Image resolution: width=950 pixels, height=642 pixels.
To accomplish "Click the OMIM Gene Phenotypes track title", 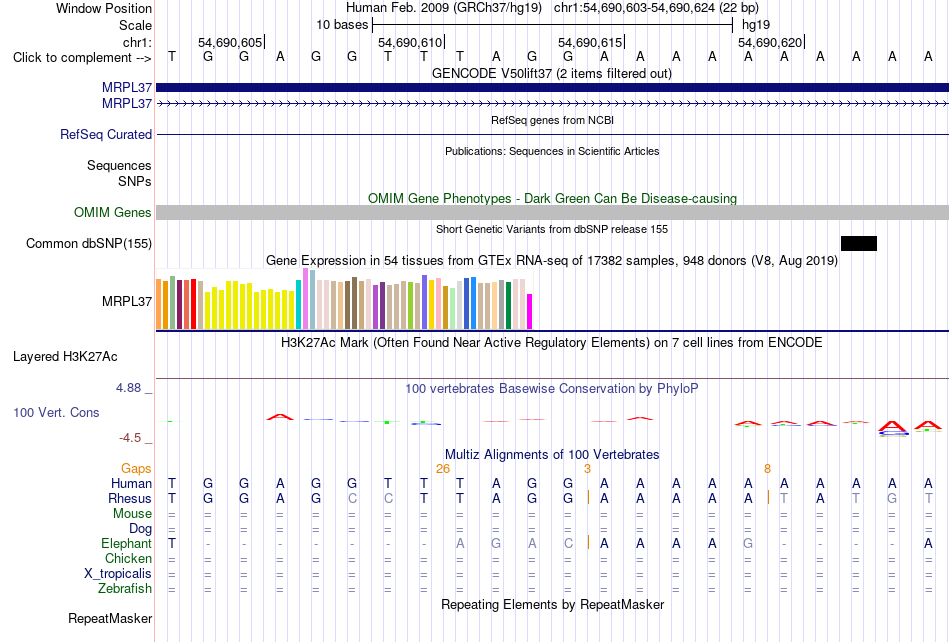I will [552, 199].
